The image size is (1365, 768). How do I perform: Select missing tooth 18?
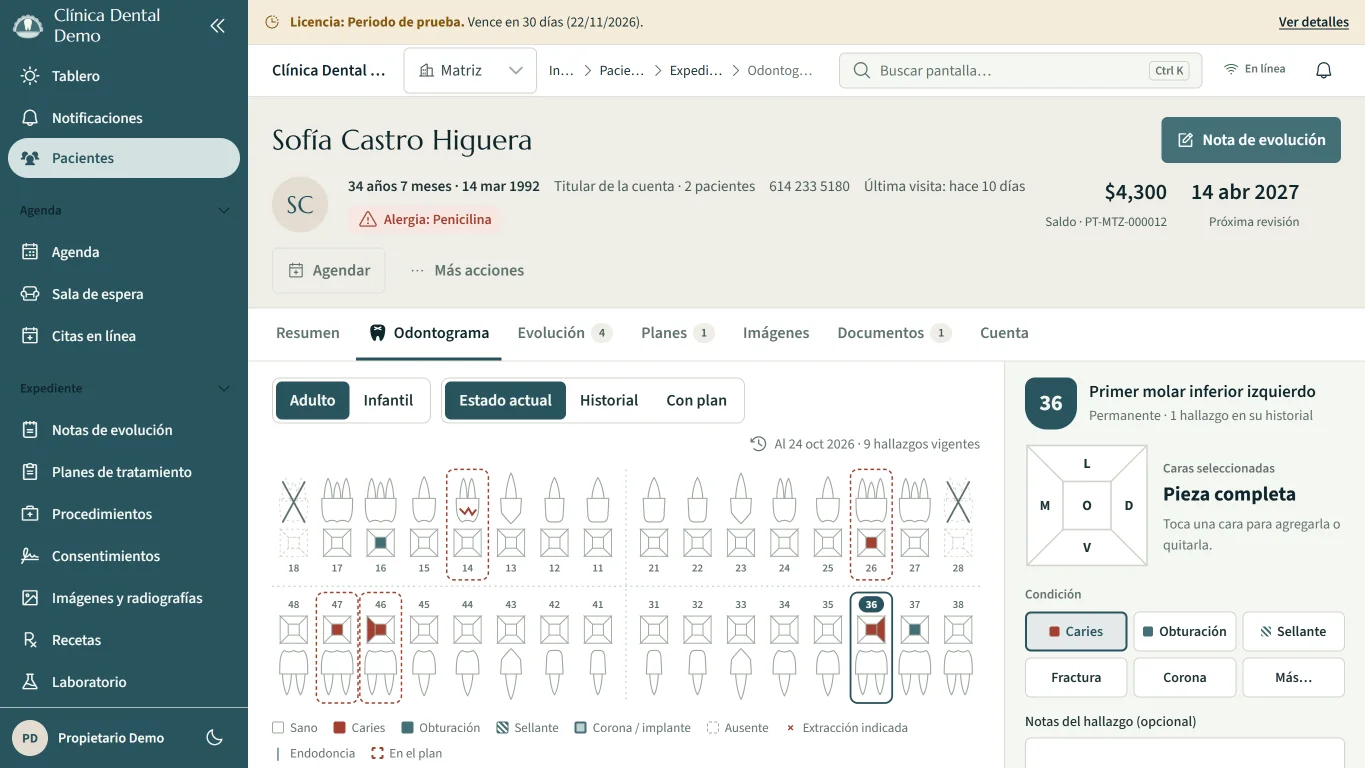(293, 524)
